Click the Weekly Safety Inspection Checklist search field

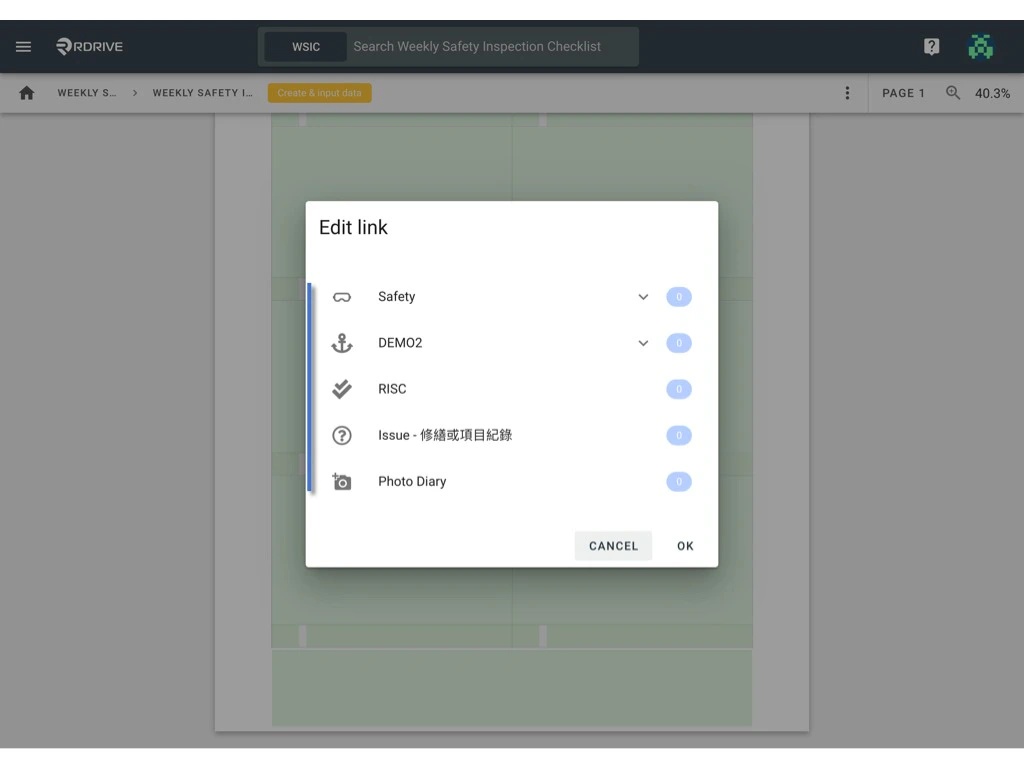(490, 46)
